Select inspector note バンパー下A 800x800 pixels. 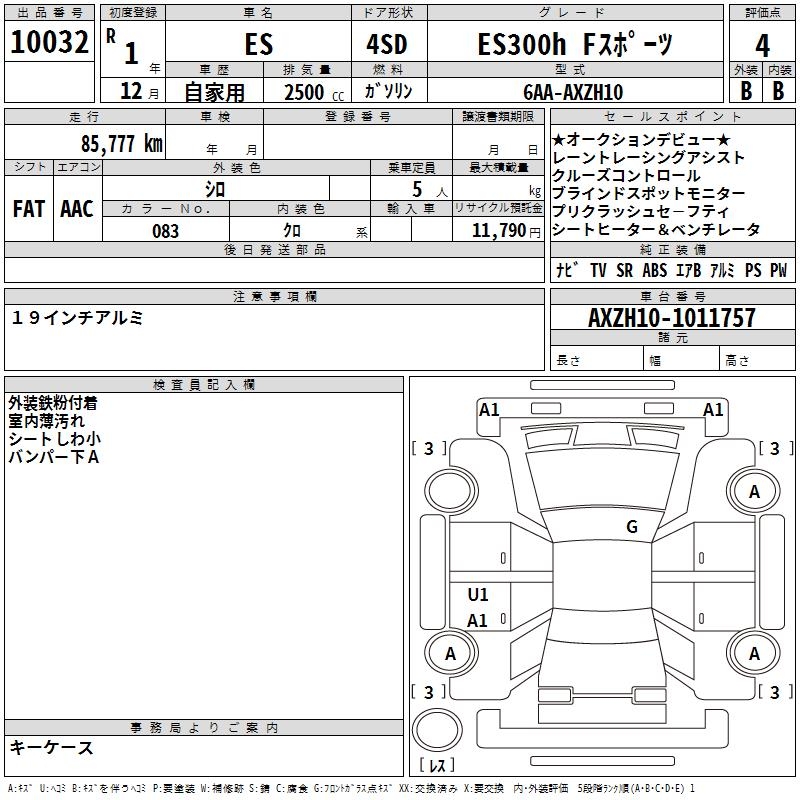[x=54, y=457]
